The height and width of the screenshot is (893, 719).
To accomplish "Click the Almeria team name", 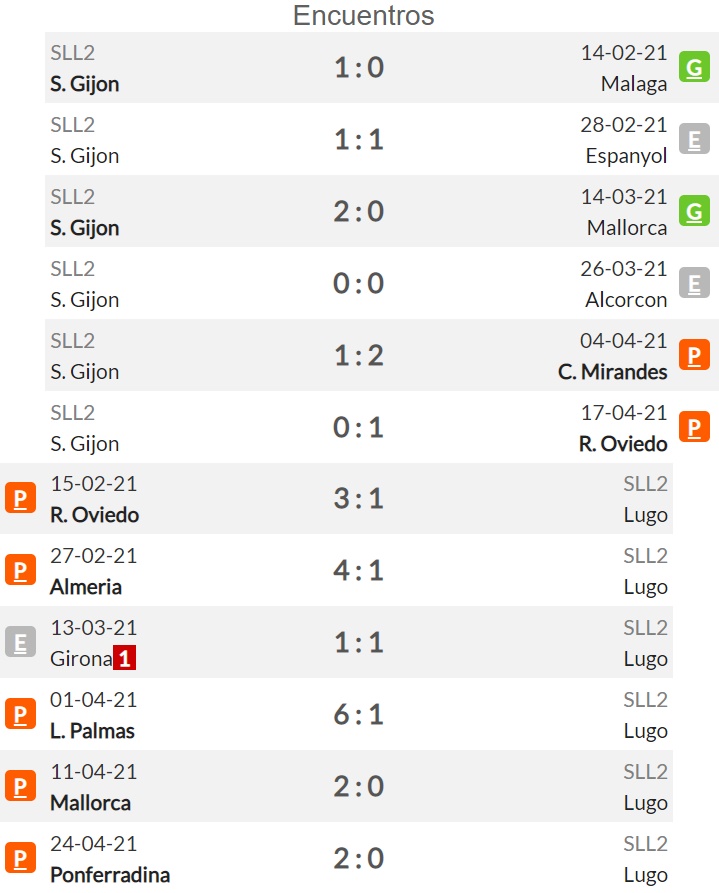I will click(x=86, y=587).
